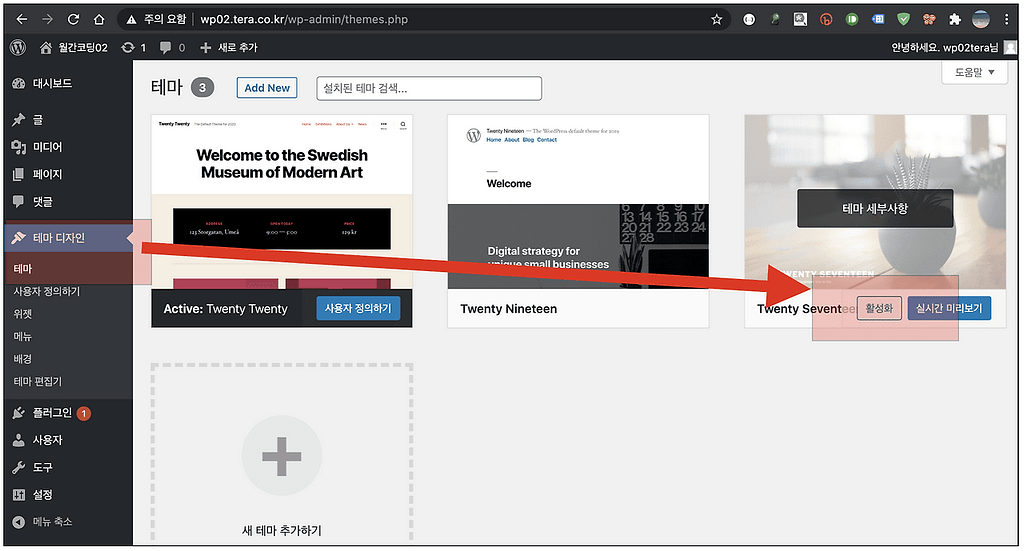Image resolution: width=1024 pixels, height=551 pixels.
Task: Reload the page with the refresh icon
Action: (x=73, y=19)
